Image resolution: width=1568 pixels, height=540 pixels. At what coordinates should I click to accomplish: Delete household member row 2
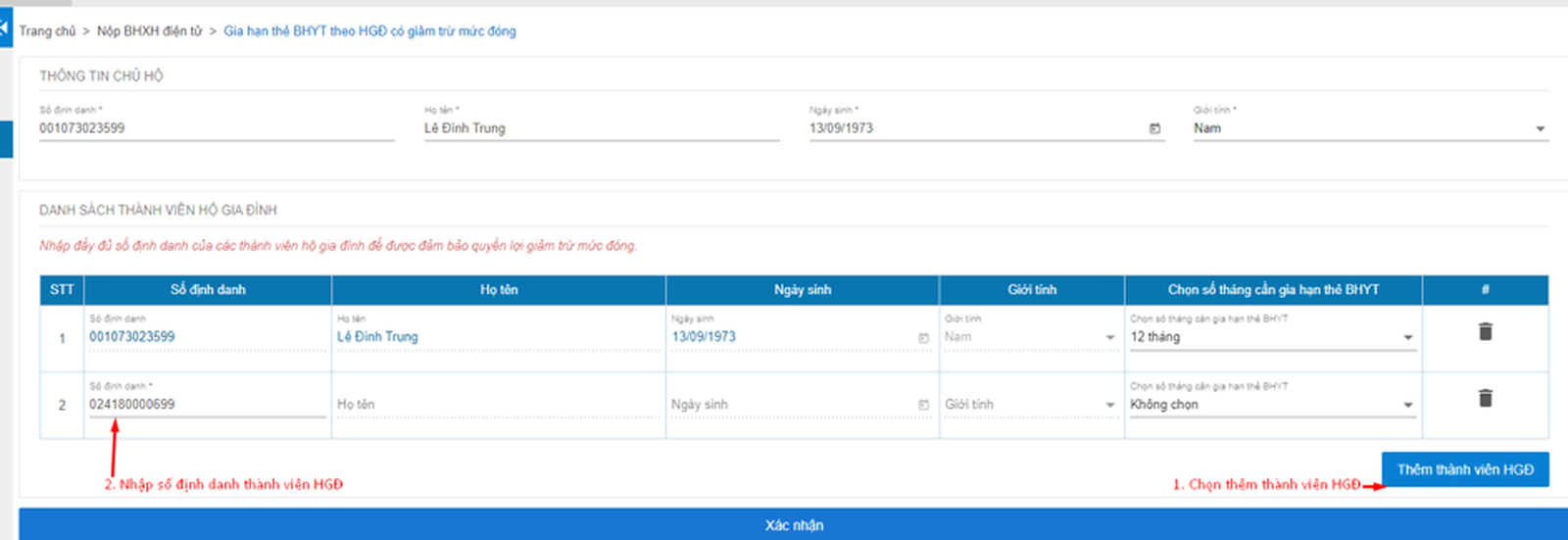(x=1485, y=398)
